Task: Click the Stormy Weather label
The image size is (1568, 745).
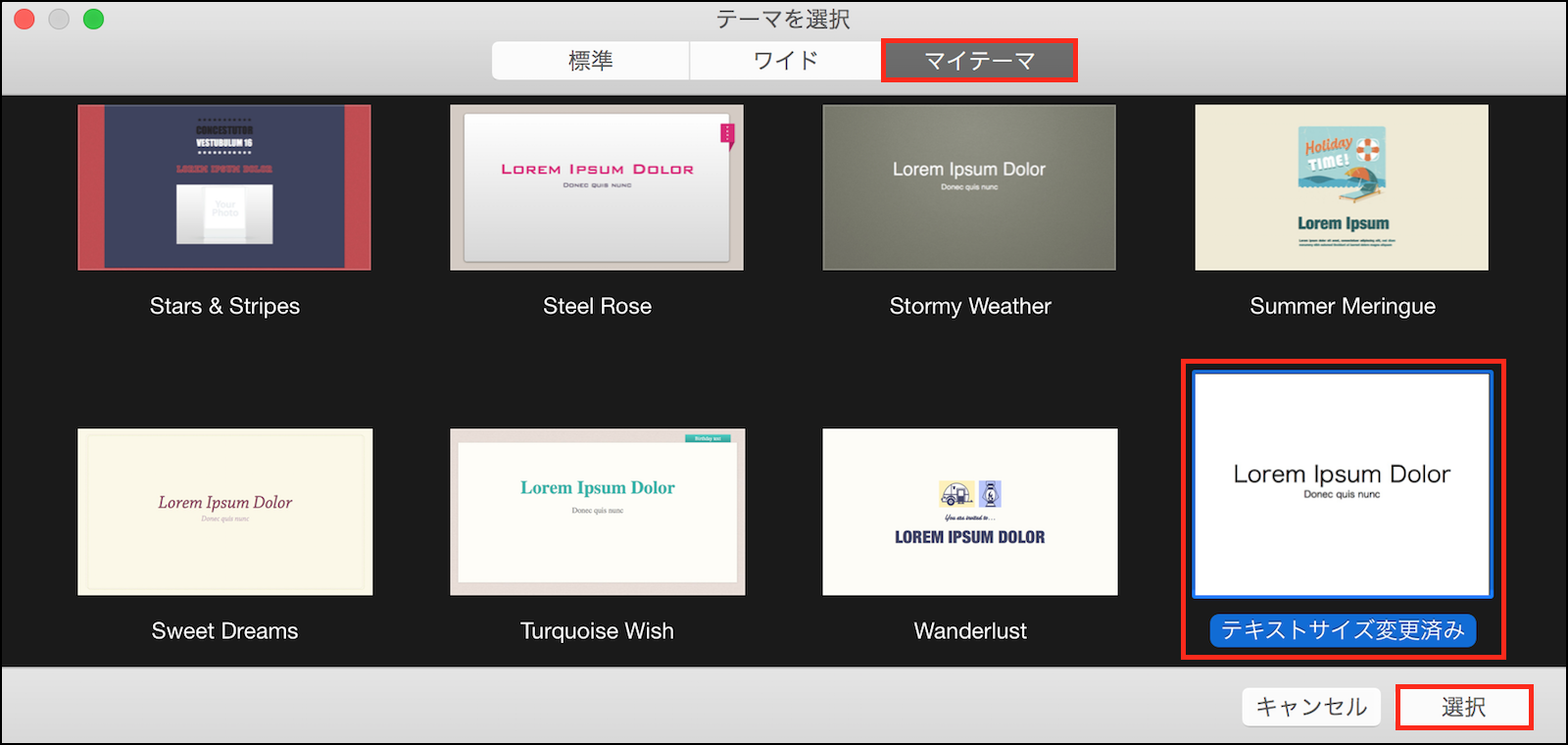Action: [970, 306]
